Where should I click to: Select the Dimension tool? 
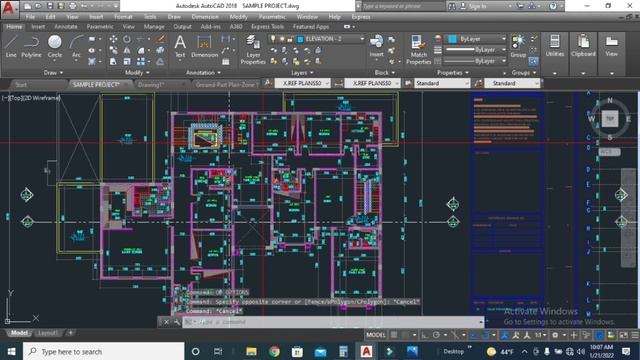point(204,46)
